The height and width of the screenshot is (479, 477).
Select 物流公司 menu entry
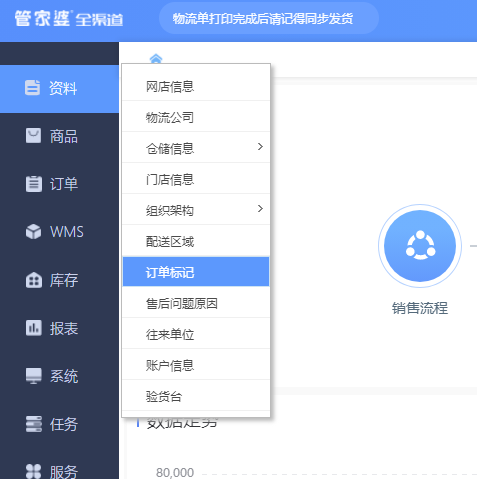(196, 117)
